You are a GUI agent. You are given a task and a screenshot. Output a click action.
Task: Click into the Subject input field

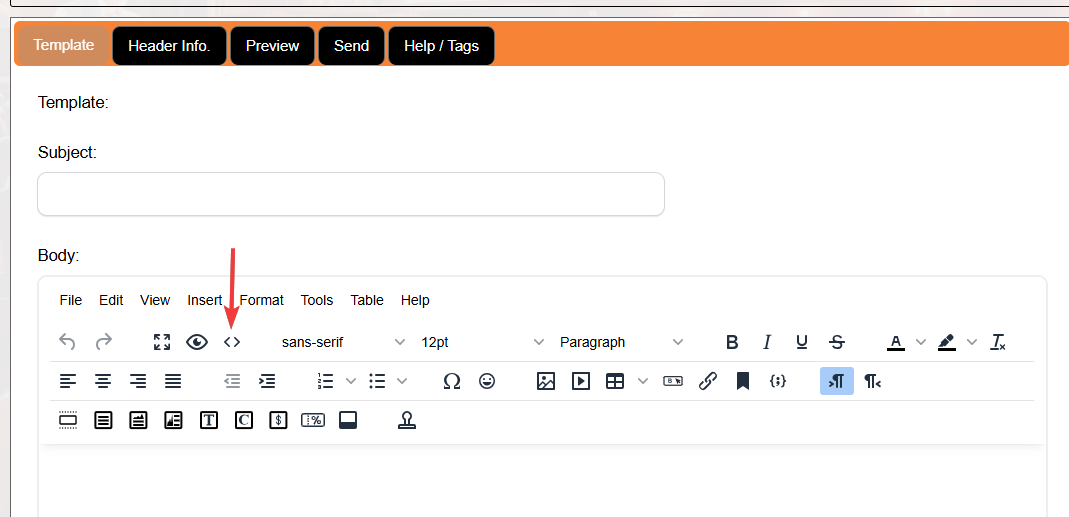pos(350,194)
